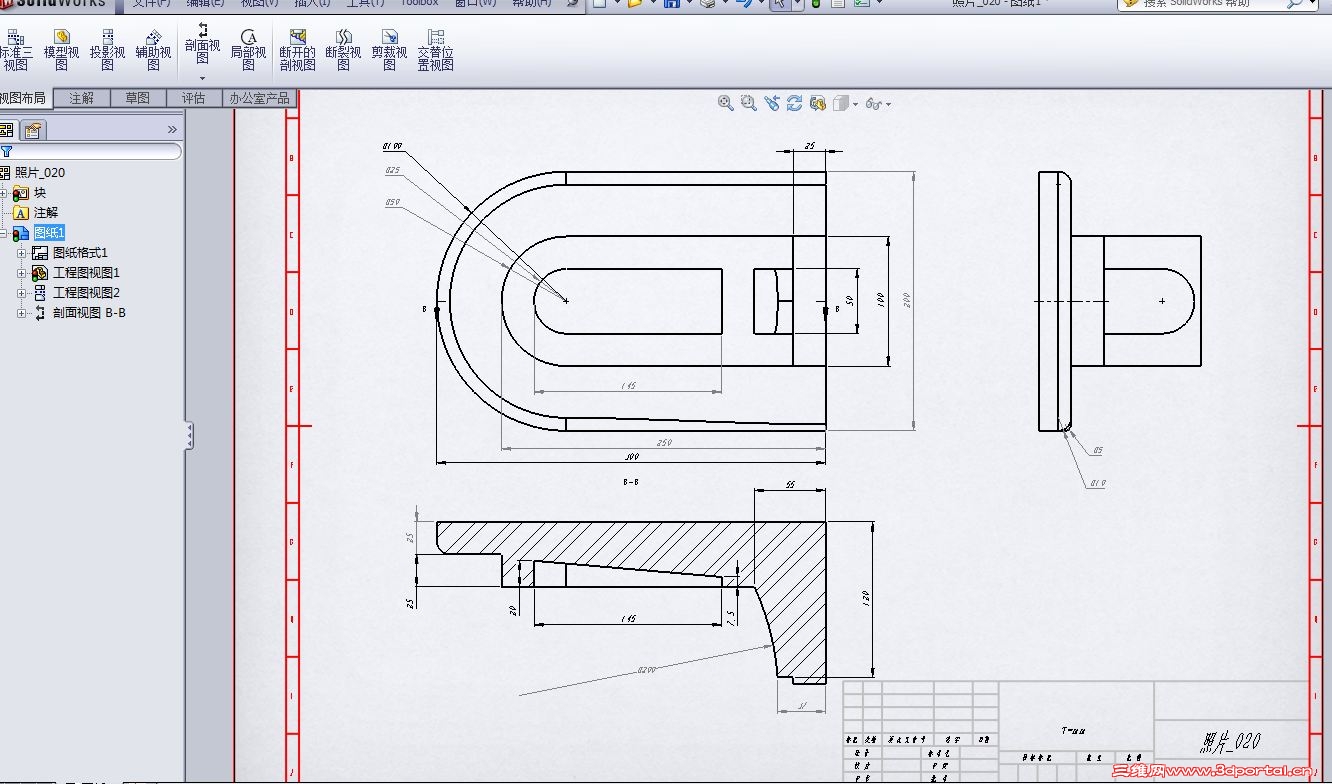Switch to the 办公室产品 tab
1332x784 pixels.
pyautogui.click(x=259, y=98)
